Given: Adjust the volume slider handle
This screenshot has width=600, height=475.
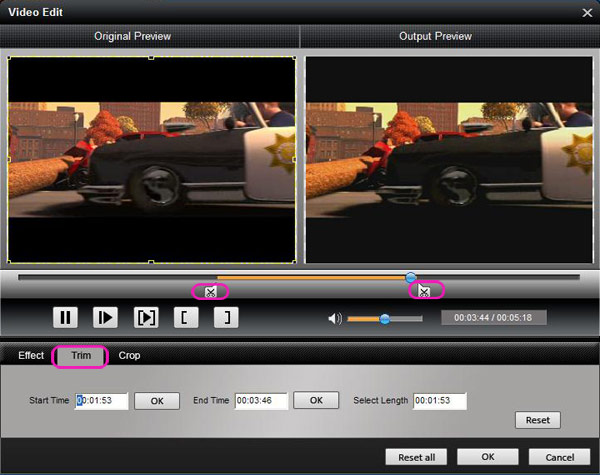Looking at the screenshot, I should [385, 318].
